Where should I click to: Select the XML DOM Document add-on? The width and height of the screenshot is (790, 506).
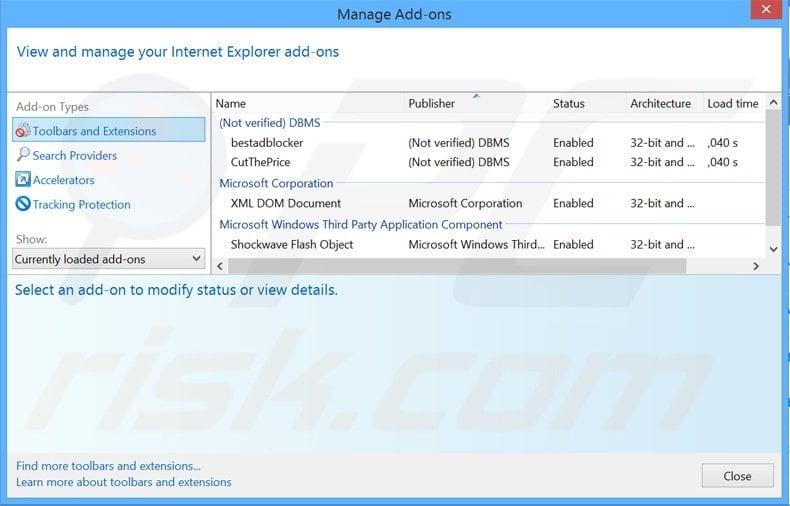[490, 204]
